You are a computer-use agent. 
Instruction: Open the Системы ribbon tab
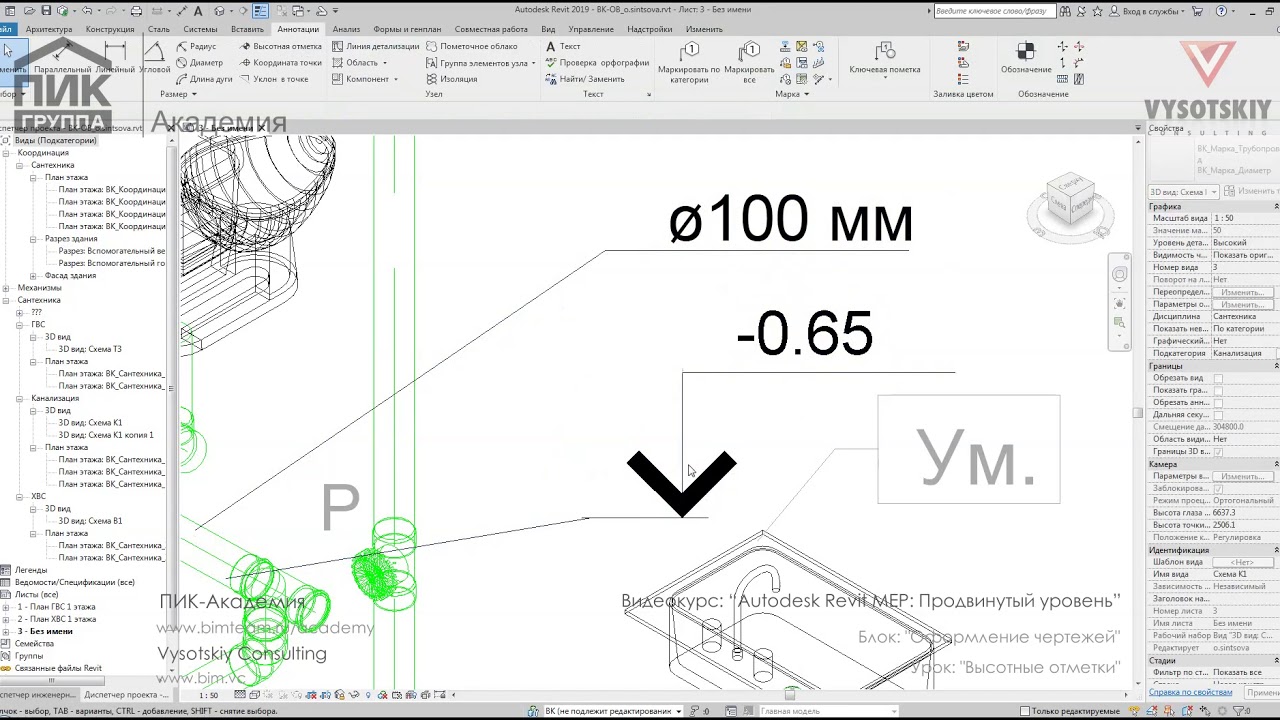click(200, 29)
